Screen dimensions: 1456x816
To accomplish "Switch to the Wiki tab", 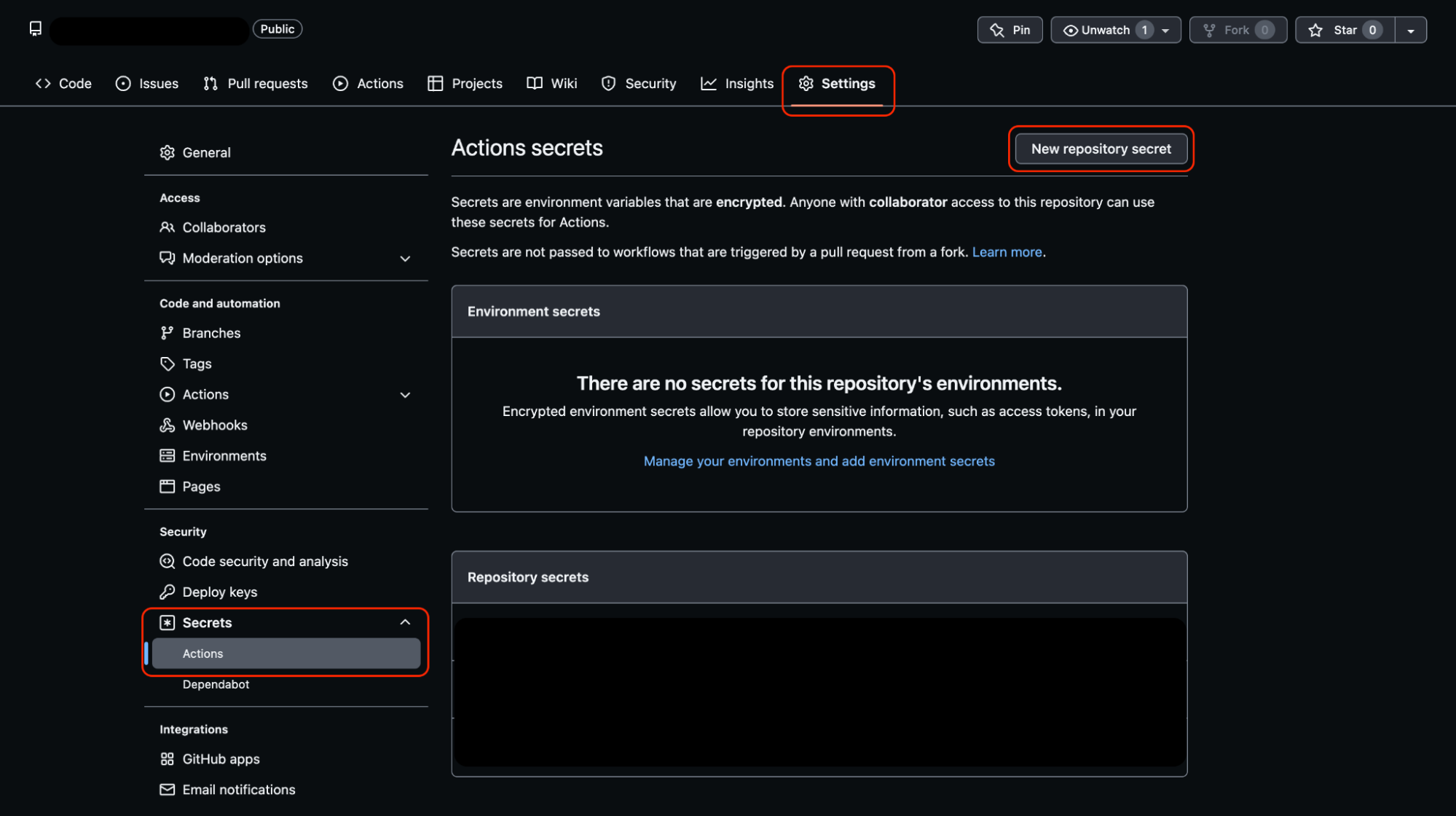I will point(552,84).
